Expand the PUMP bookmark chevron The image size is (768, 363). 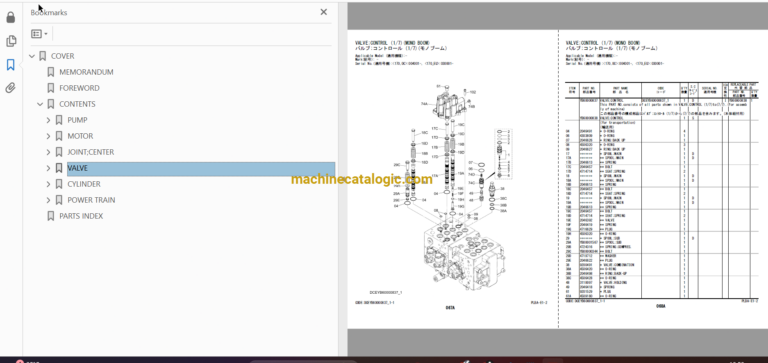click(48, 120)
